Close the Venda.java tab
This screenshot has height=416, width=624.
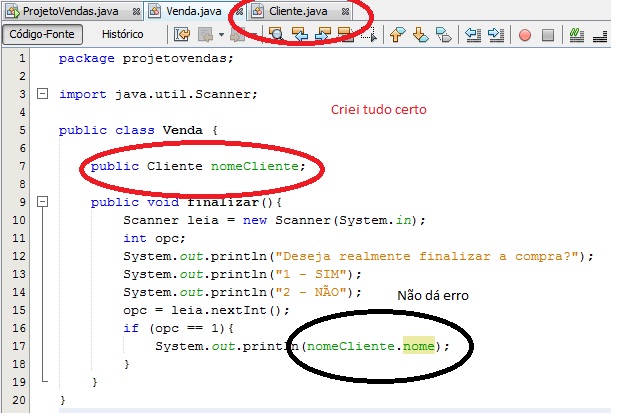coord(239,12)
